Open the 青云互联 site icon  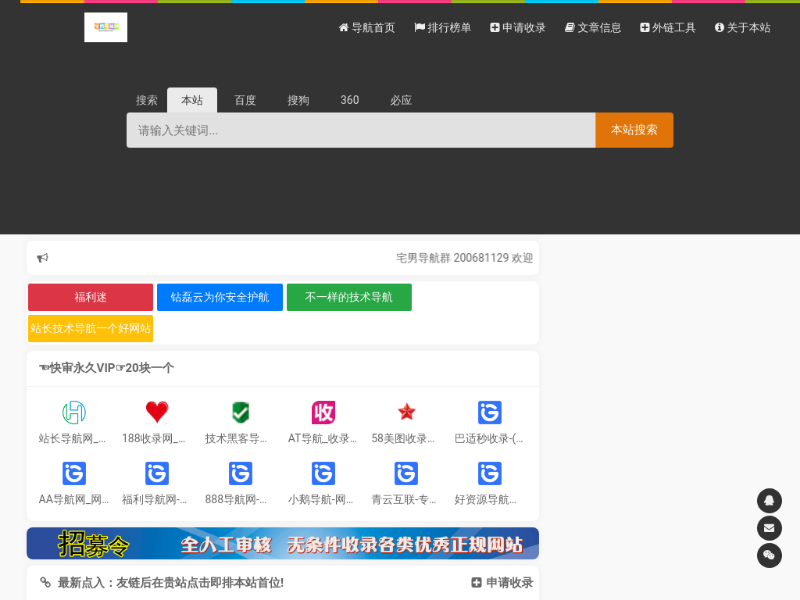click(406, 474)
